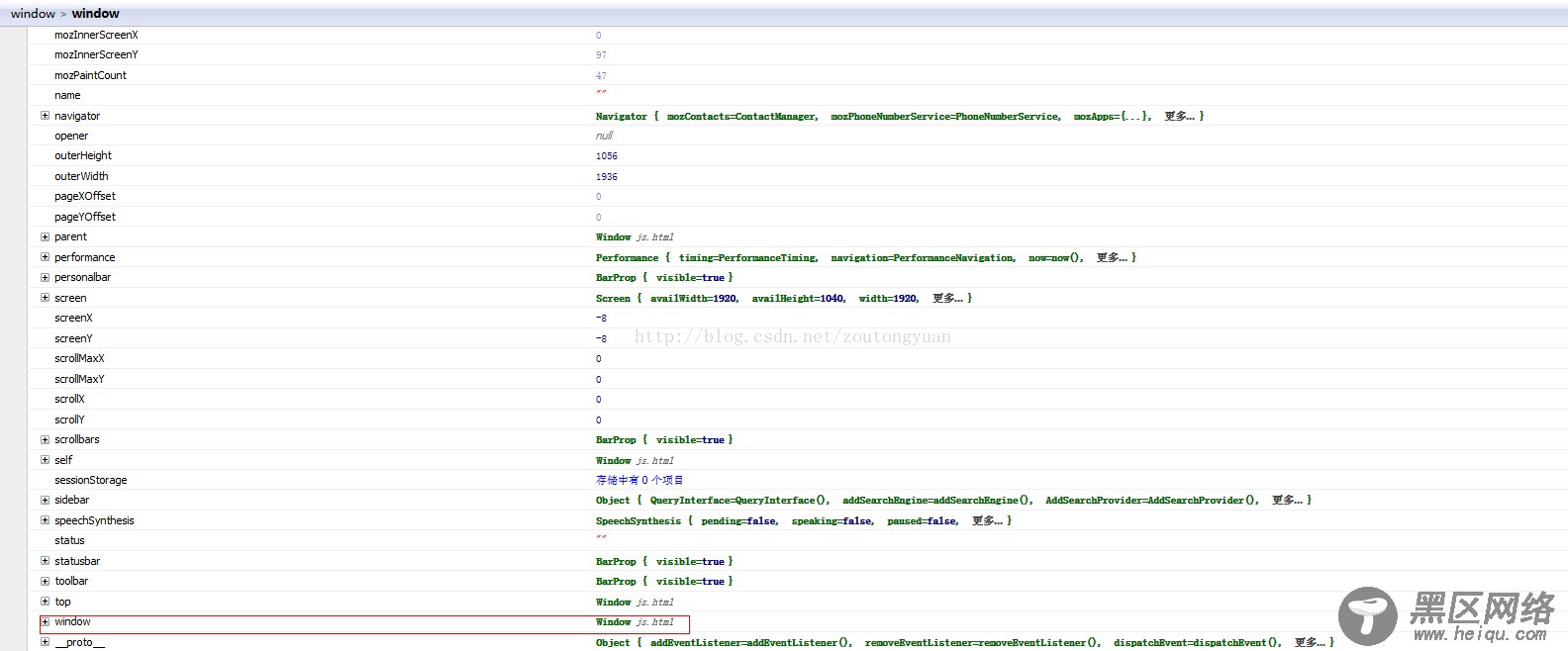Select the status property name
Image resolution: width=1568 pixels, height=651 pixels.
[x=69, y=540]
